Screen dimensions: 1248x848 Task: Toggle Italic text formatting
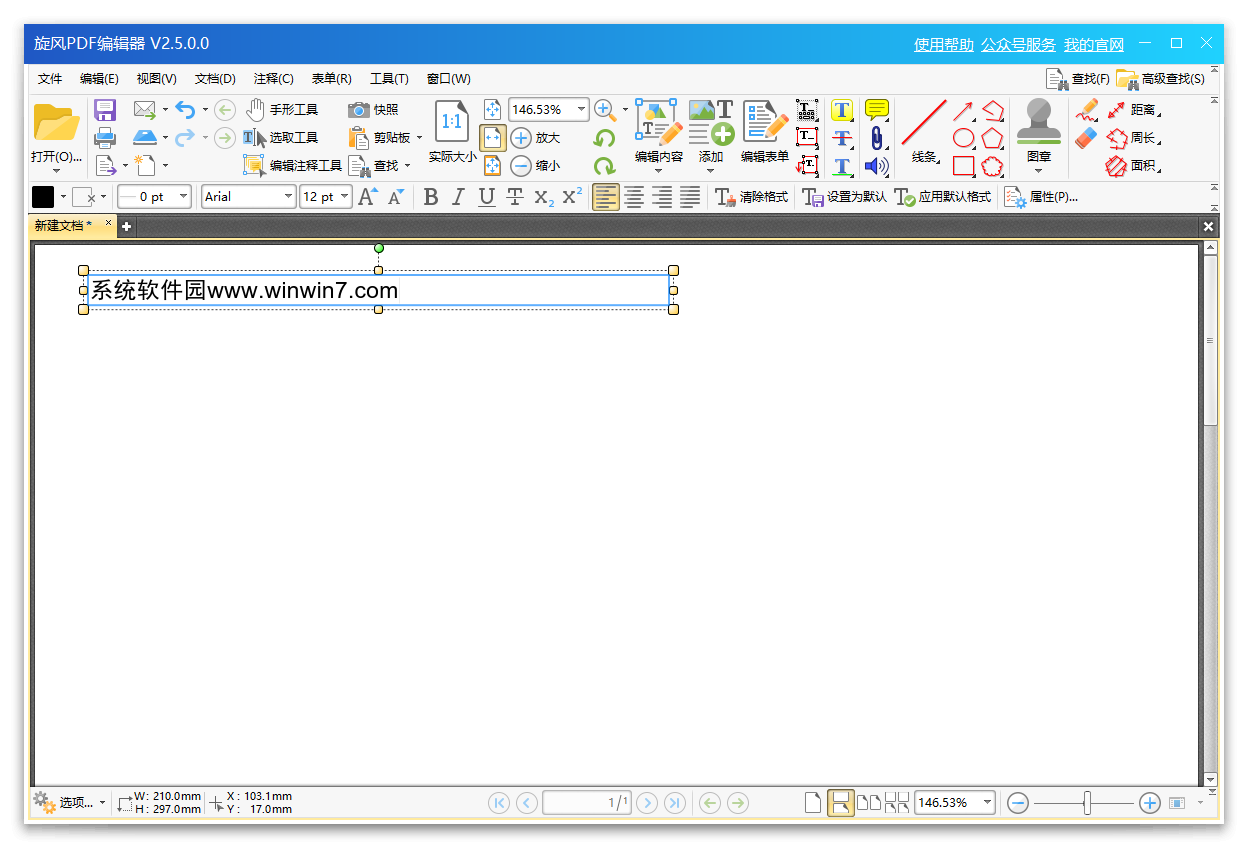click(x=458, y=197)
